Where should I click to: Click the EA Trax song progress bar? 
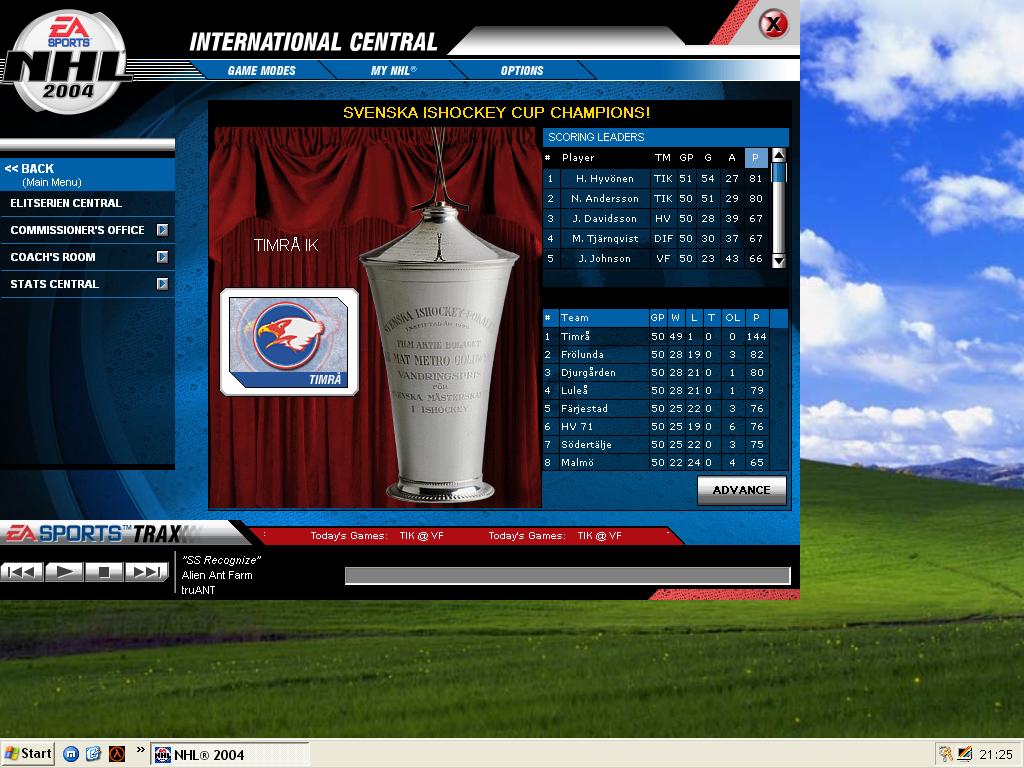[x=568, y=575]
